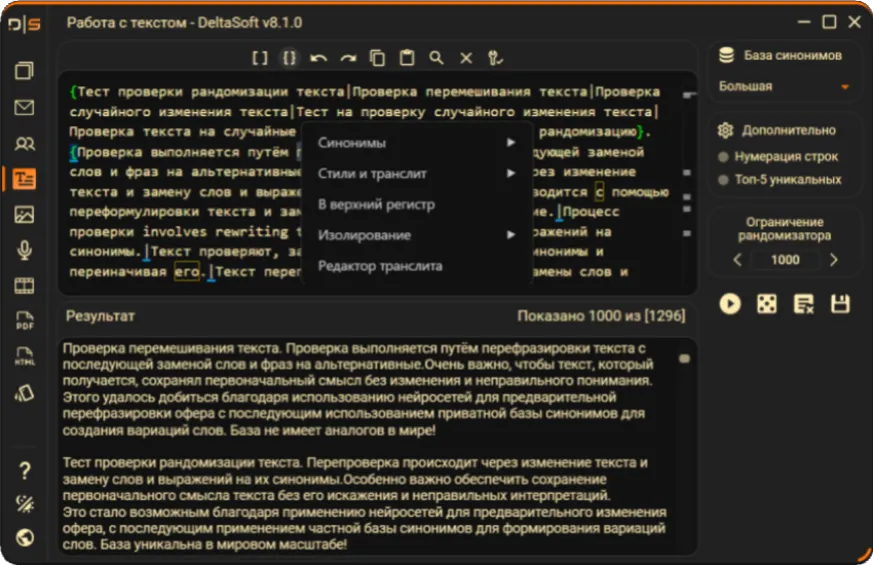The image size is (873, 565).
Task: Select the text tool sidebar icon
Action: [x=24, y=179]
